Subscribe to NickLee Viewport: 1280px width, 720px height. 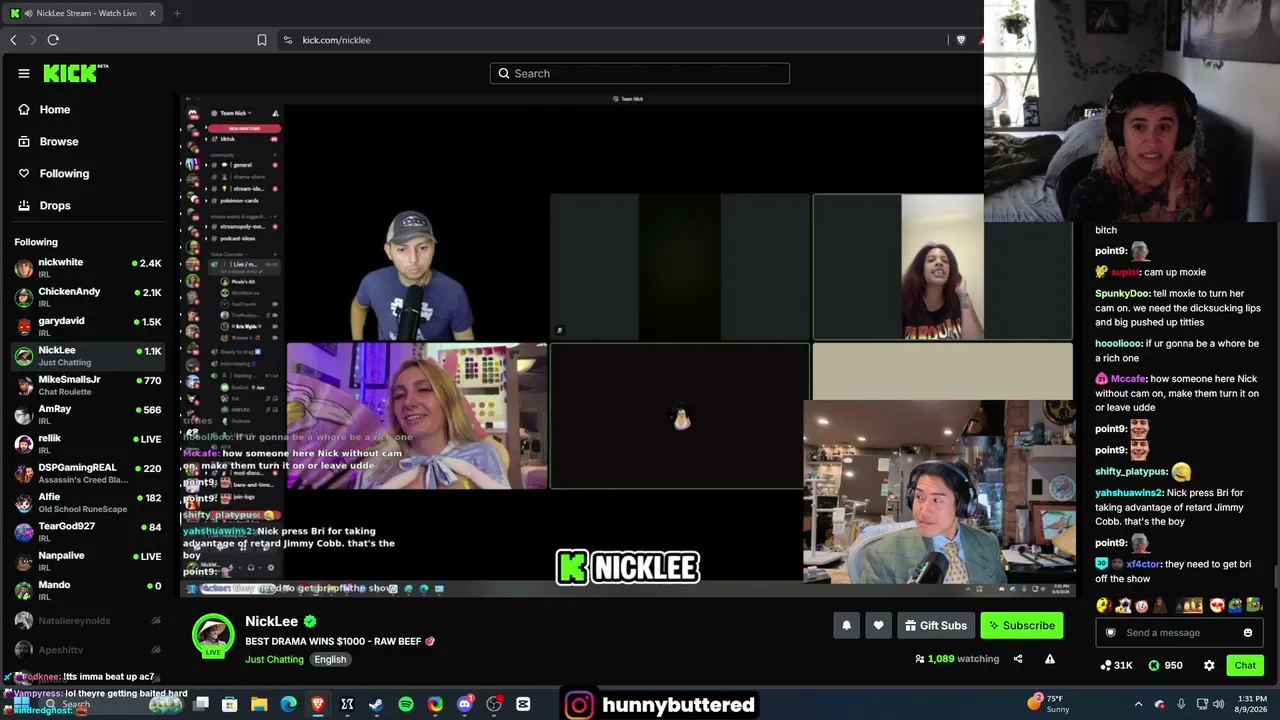(x=1022, y=626)
